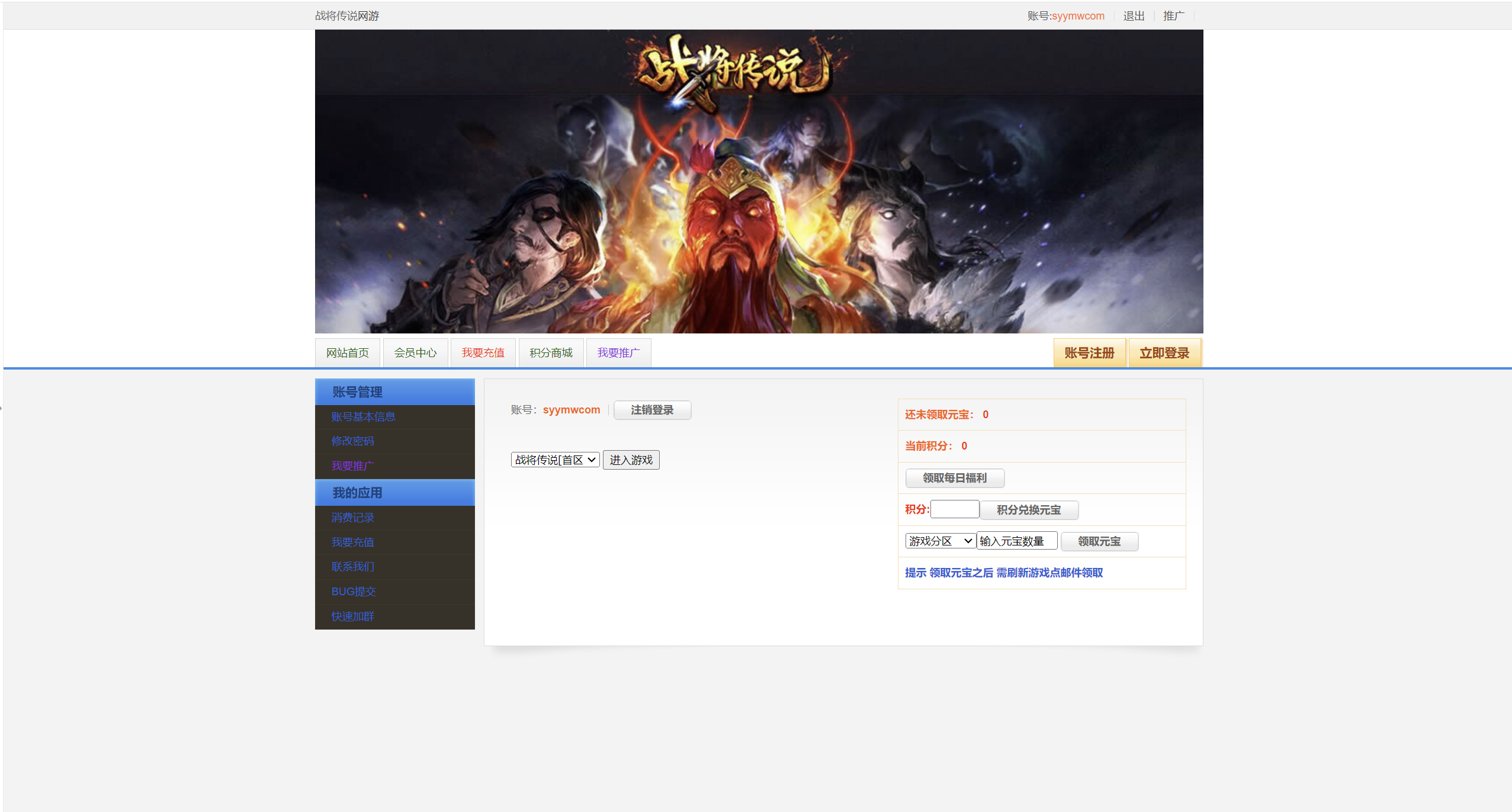Open the 积分商城 tab
The image size is (1512, 812).
click(x=551, y=353)
